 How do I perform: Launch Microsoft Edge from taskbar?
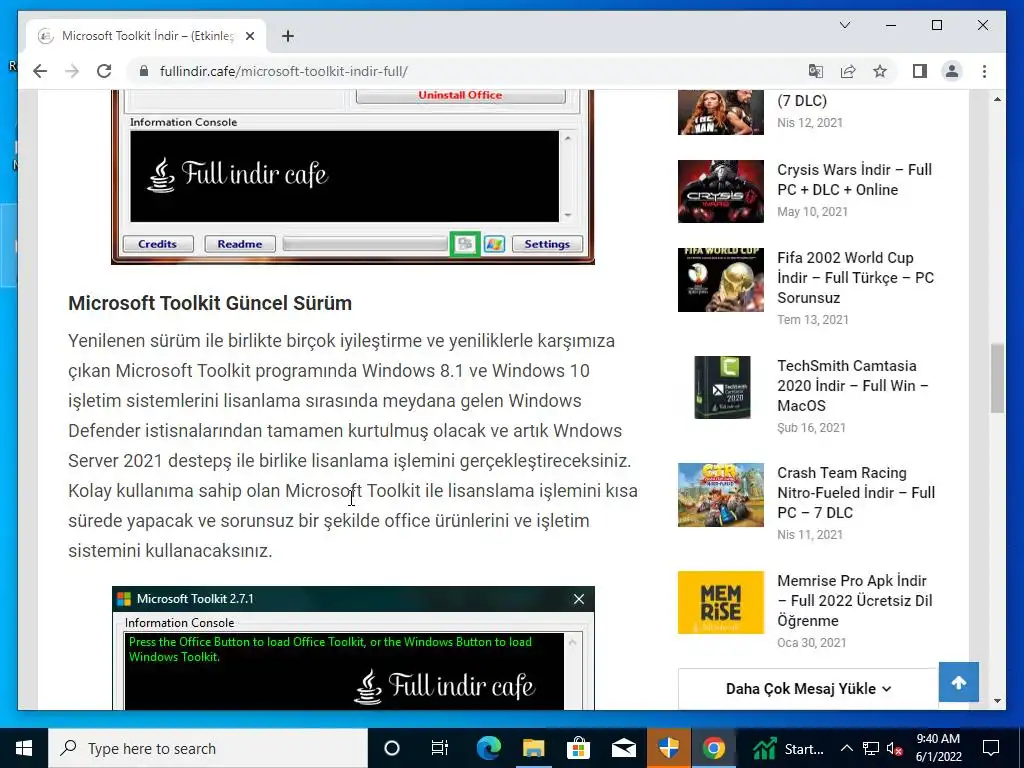click(x=488, y=748)
